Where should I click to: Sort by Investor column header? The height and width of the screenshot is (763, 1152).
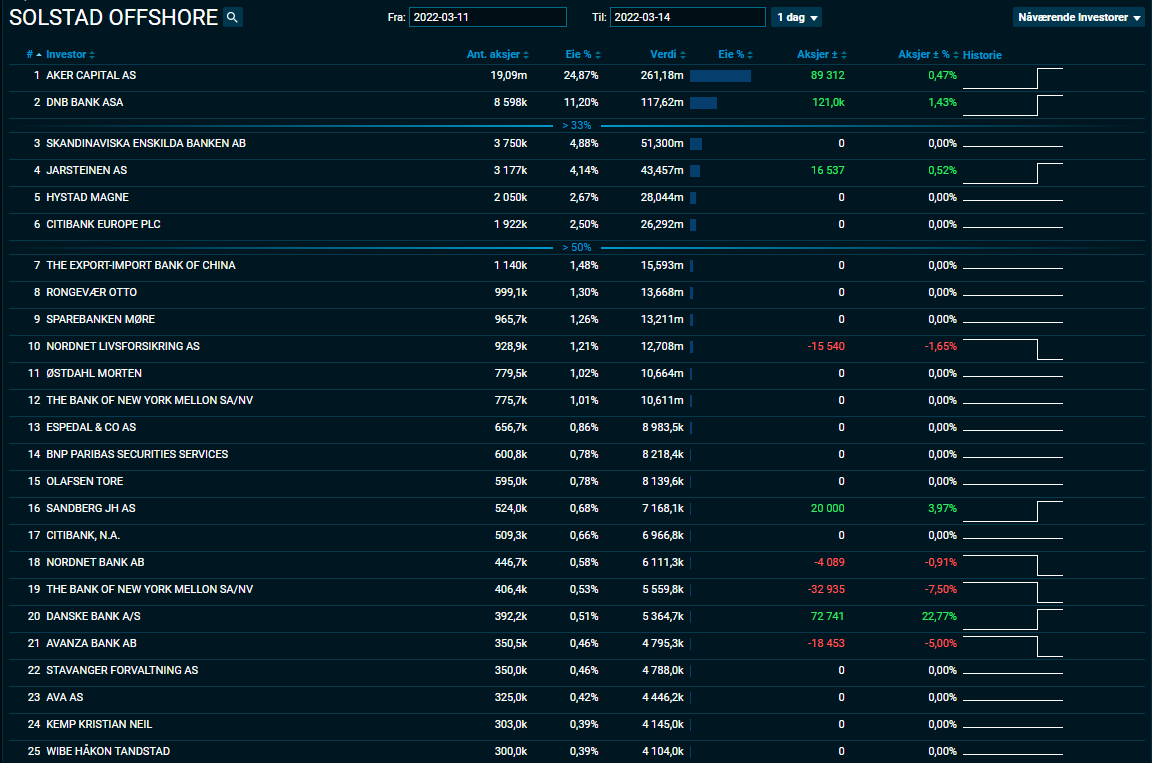tap(70, 54)
